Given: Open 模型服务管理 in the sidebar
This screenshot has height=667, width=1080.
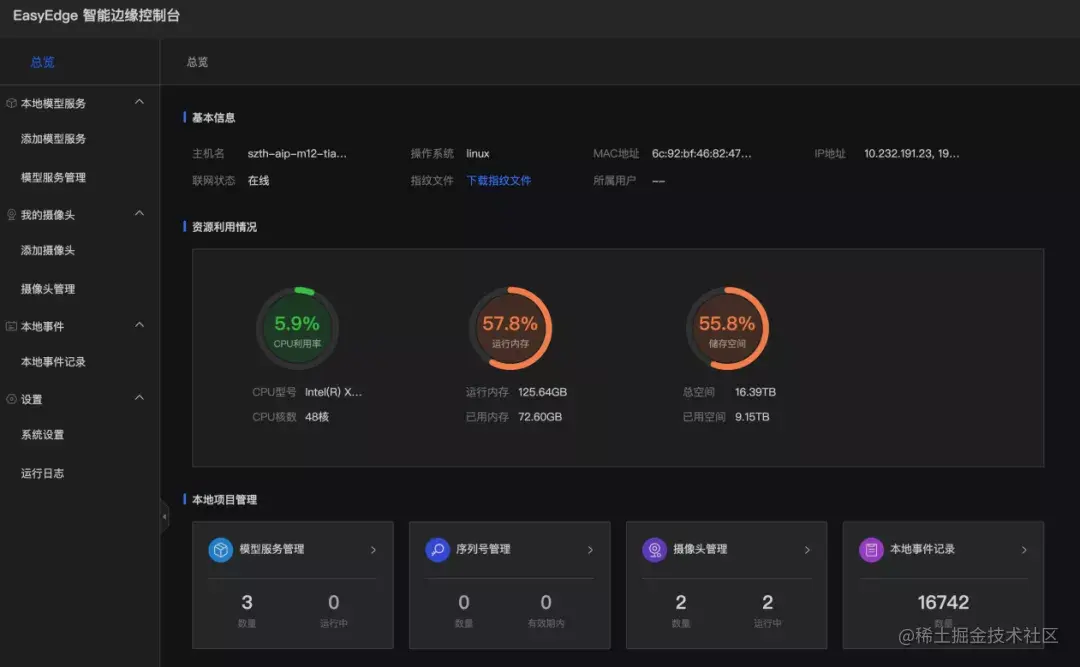Looking at the screenshot, I should click(x=53, y=178).
